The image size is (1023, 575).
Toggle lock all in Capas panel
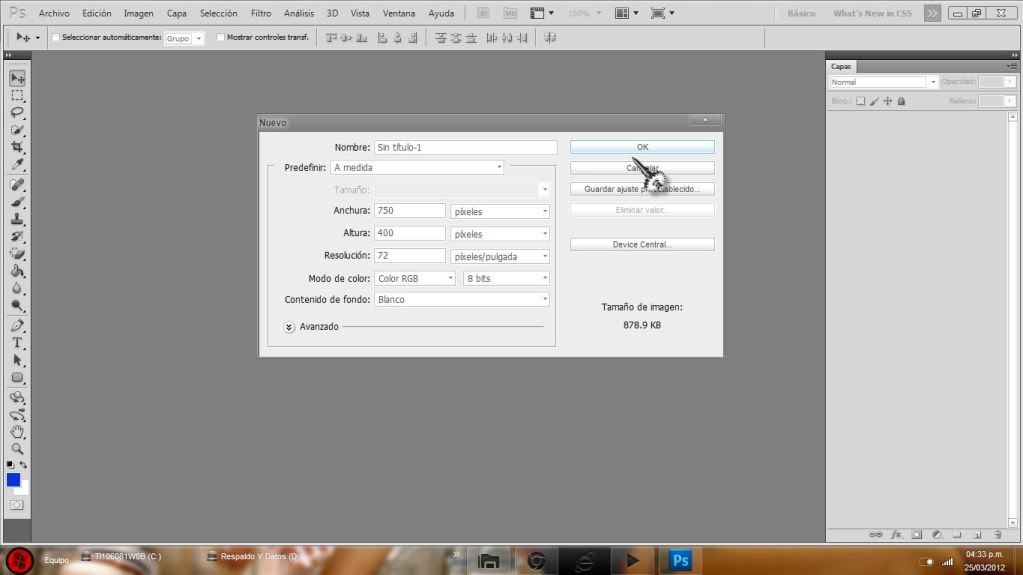tap(901, 101)
